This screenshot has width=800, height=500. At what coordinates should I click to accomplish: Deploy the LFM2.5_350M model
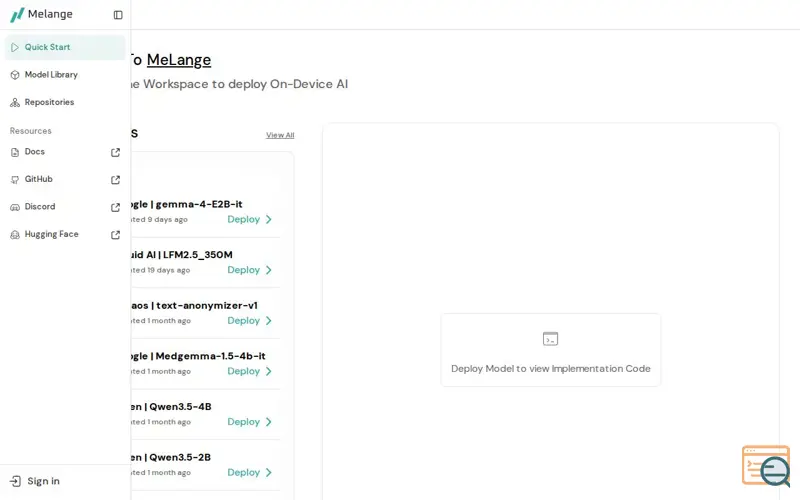tap(243, 270)
